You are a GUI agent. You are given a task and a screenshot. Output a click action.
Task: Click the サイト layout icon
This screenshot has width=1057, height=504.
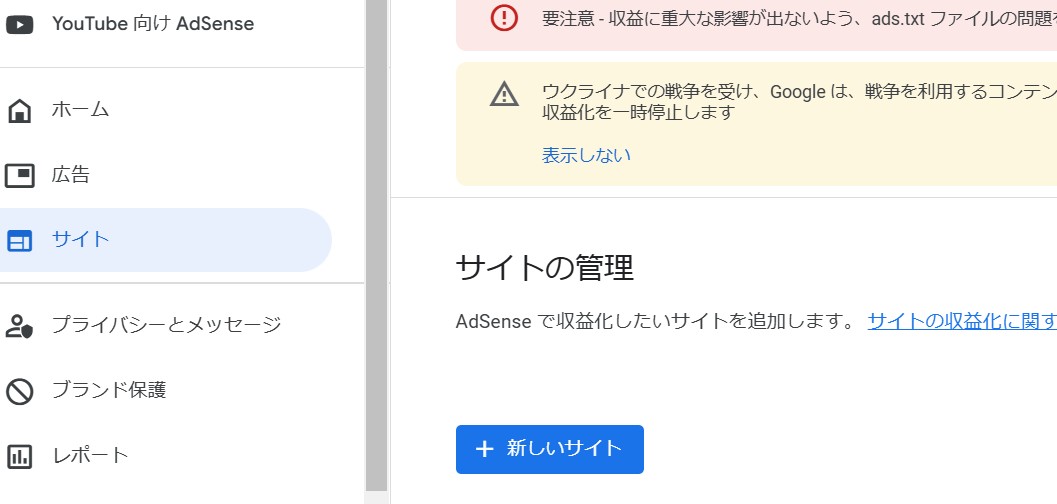tap(19, 241)
